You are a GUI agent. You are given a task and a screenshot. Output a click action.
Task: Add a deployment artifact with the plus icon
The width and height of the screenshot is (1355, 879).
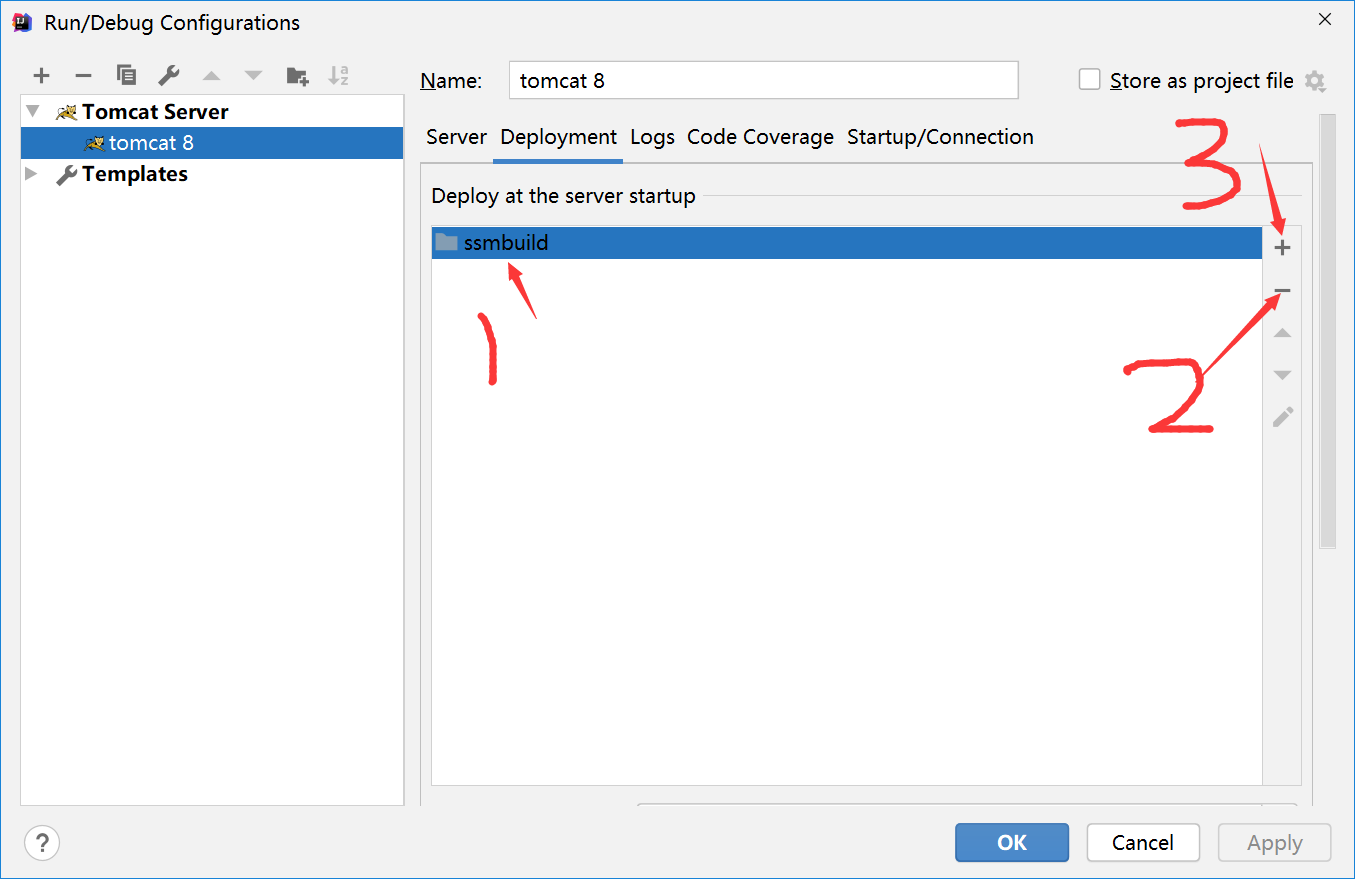pyautogui.click(x=1282, y=245)
